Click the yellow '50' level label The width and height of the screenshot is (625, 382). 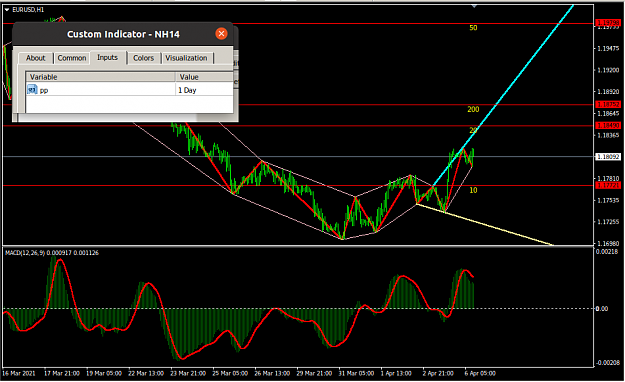473,28
